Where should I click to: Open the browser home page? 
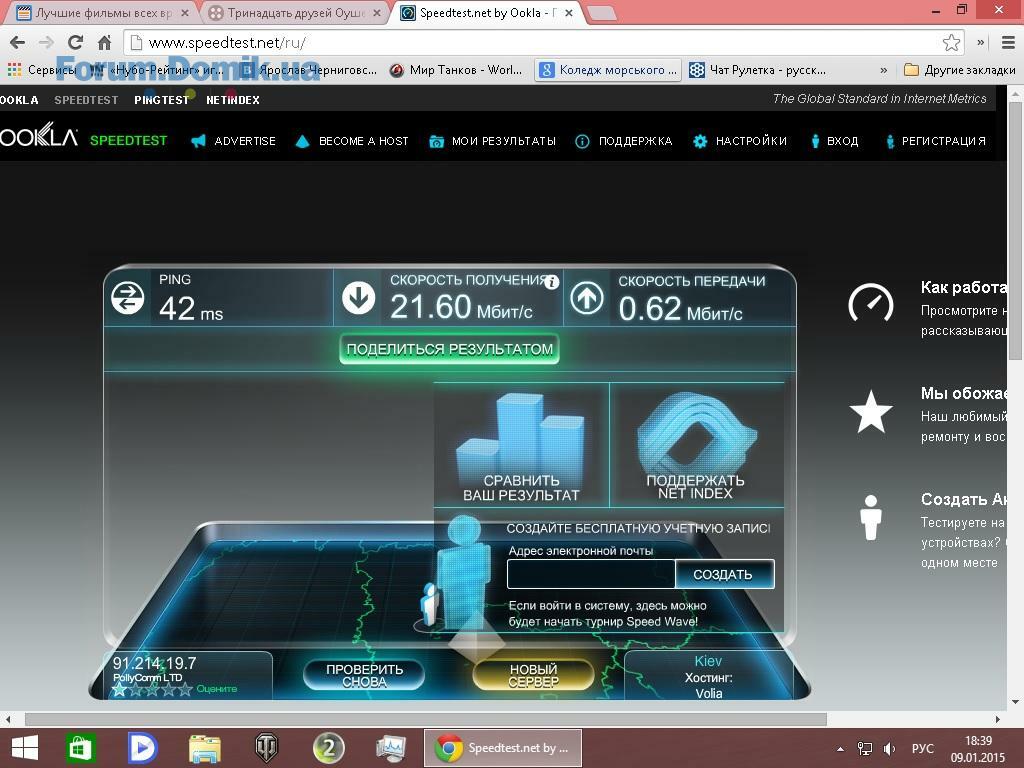pos(104,43)
